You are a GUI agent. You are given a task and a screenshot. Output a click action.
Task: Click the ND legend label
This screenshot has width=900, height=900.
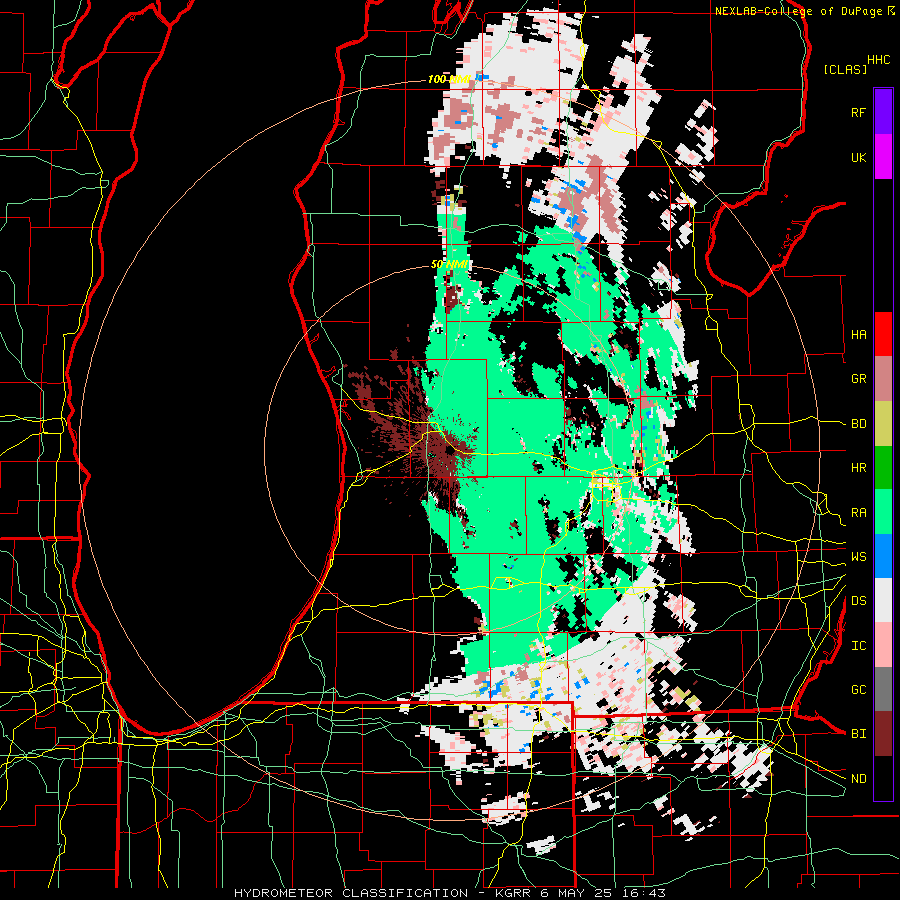pyautogui.click(x=858, y=779)
